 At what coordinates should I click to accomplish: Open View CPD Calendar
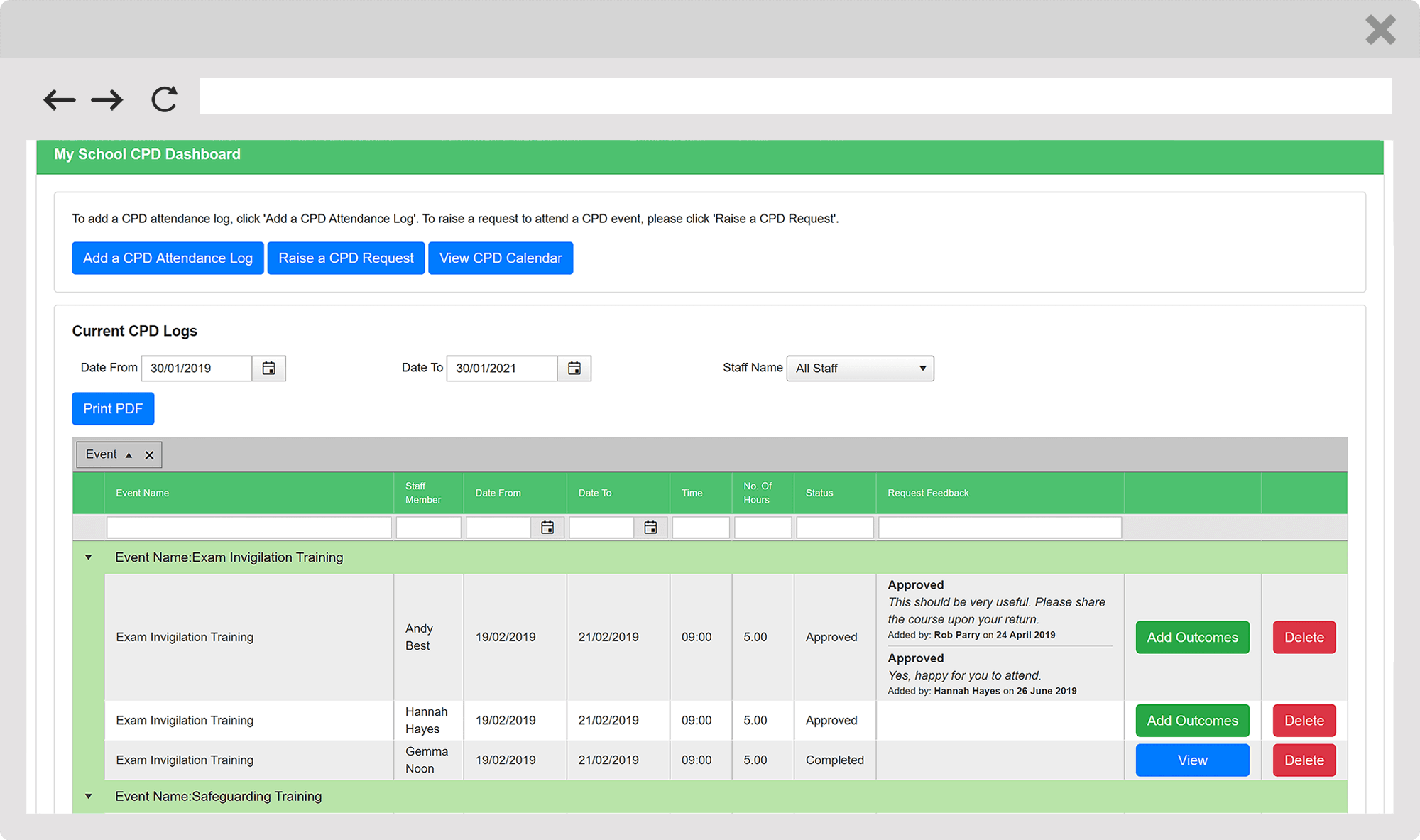[x=501, y=258]
